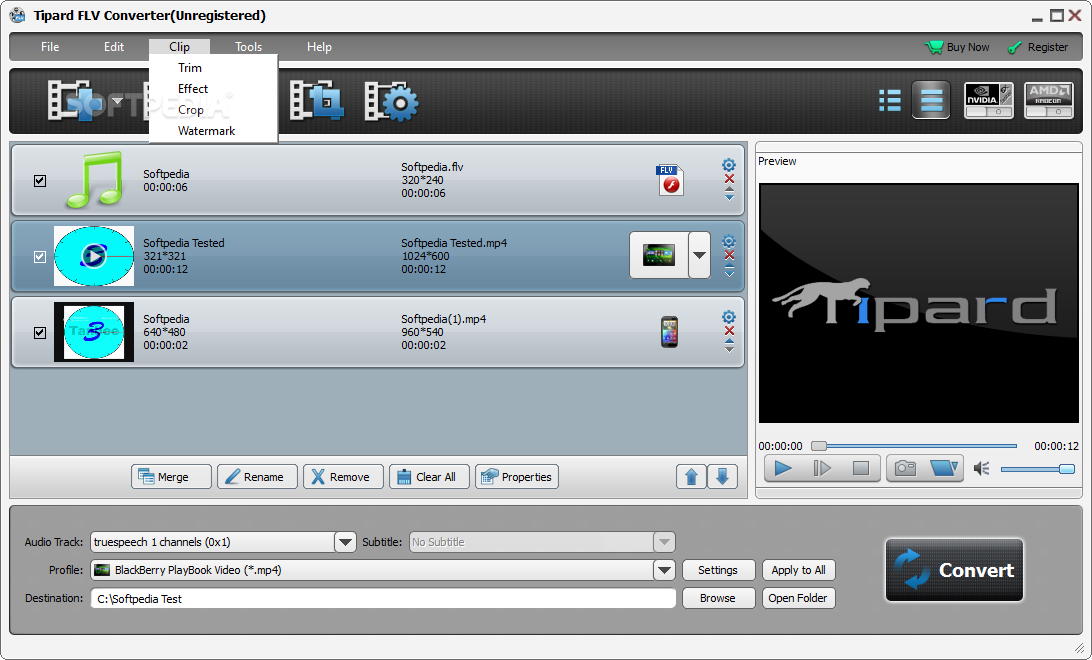Image resolution: width=1092 pixels, height=660 pixels.
Task: Start conversion with Convert button
Action: coord(954,569)
